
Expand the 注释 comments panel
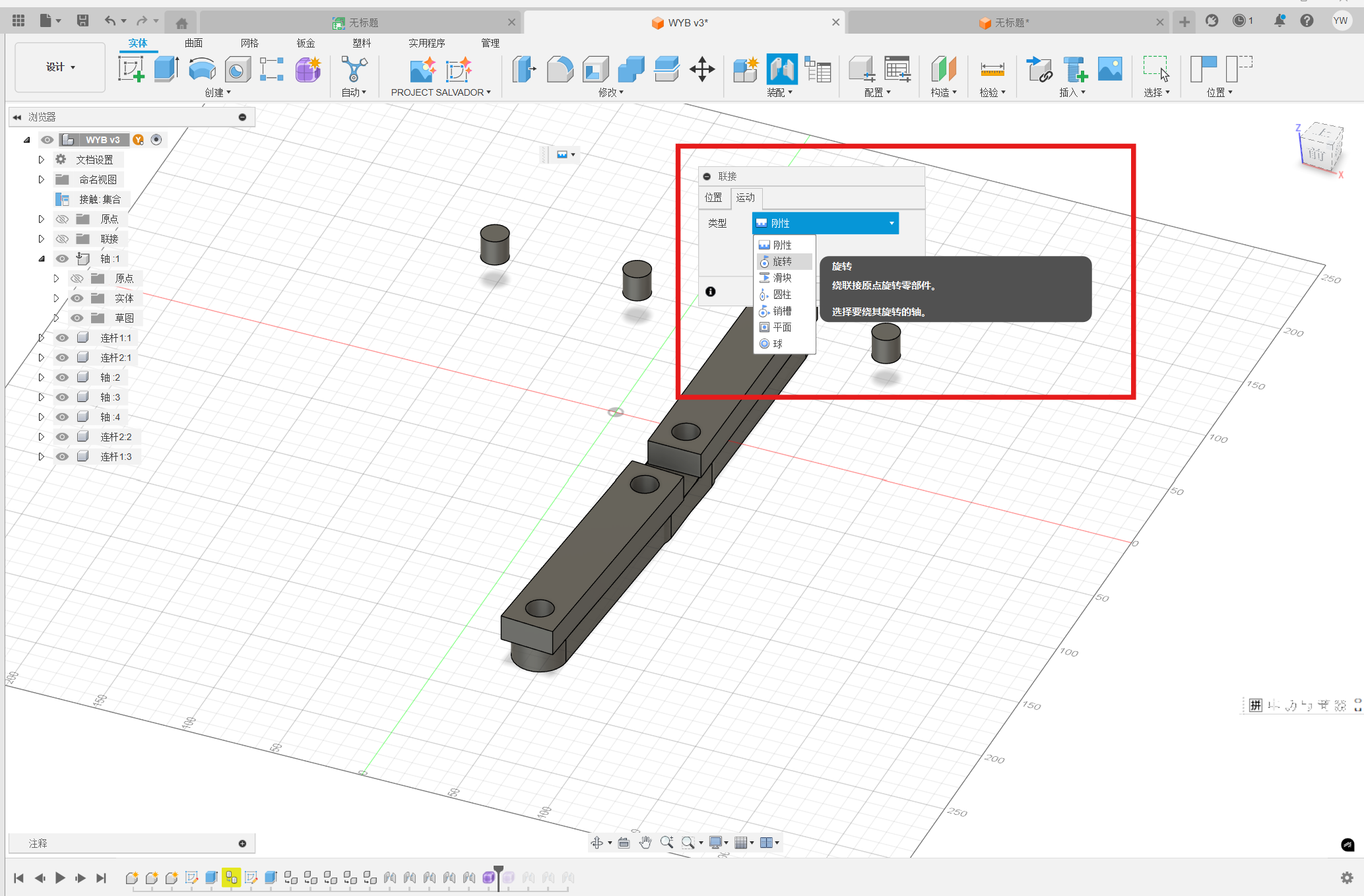242,843
